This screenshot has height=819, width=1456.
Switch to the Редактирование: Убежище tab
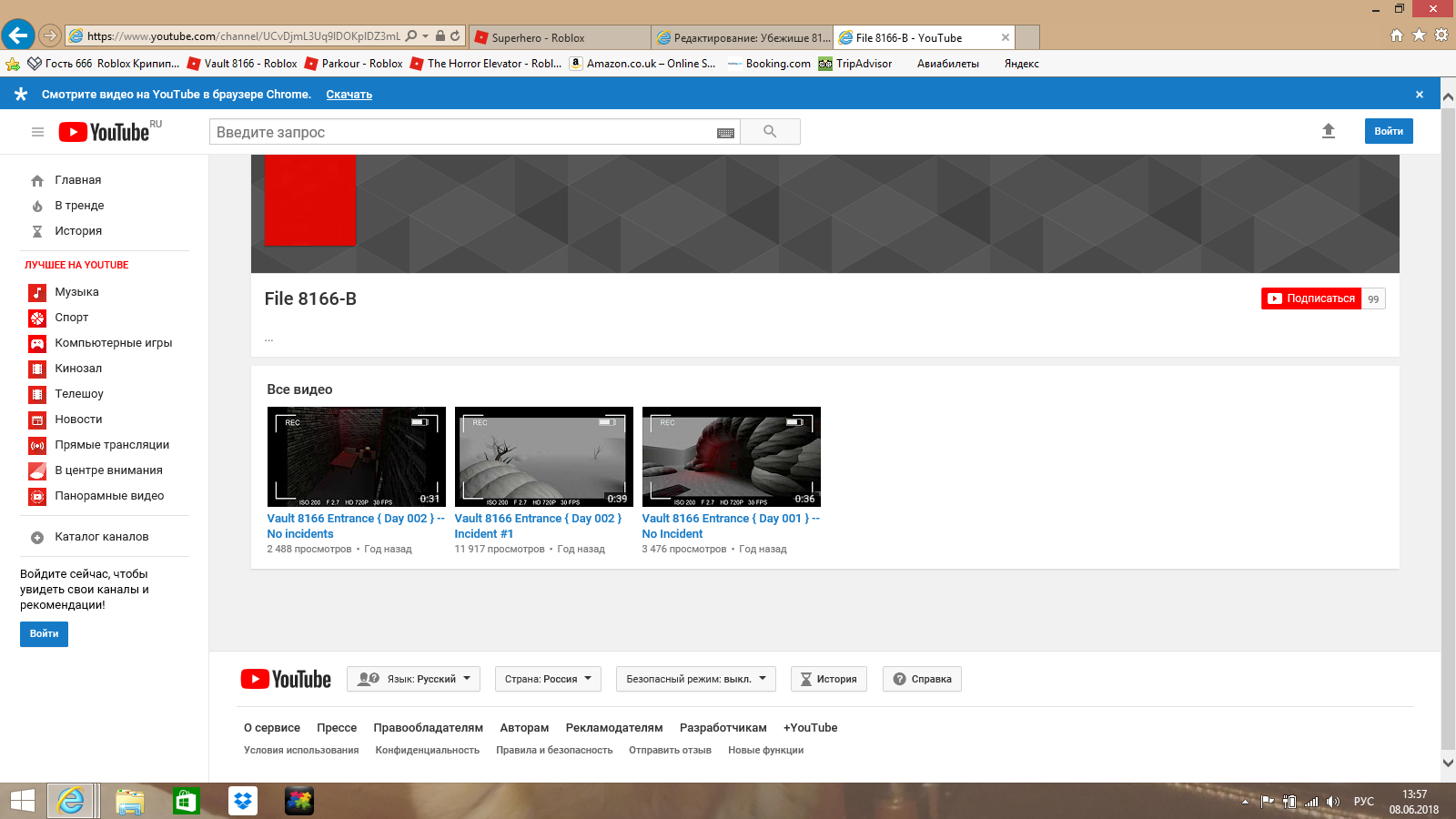(x=743, y=37)
